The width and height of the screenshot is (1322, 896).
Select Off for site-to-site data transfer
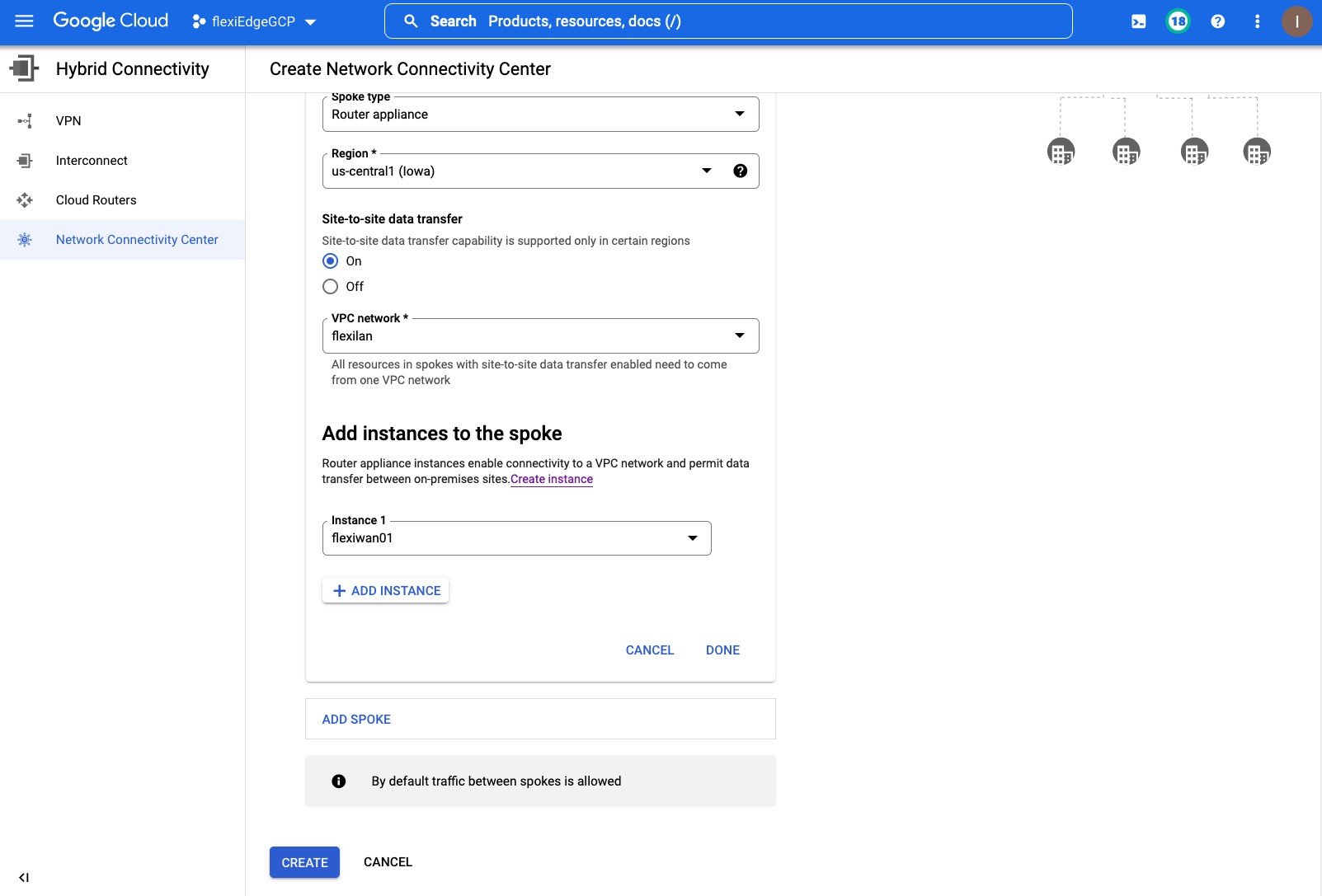[331, 287]
